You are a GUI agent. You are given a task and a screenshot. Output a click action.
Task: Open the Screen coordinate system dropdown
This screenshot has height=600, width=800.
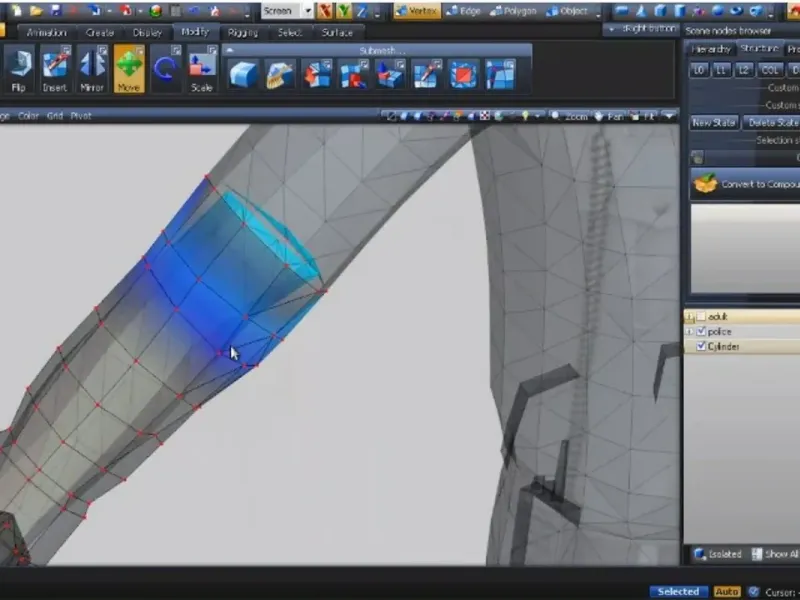[308, 11]
